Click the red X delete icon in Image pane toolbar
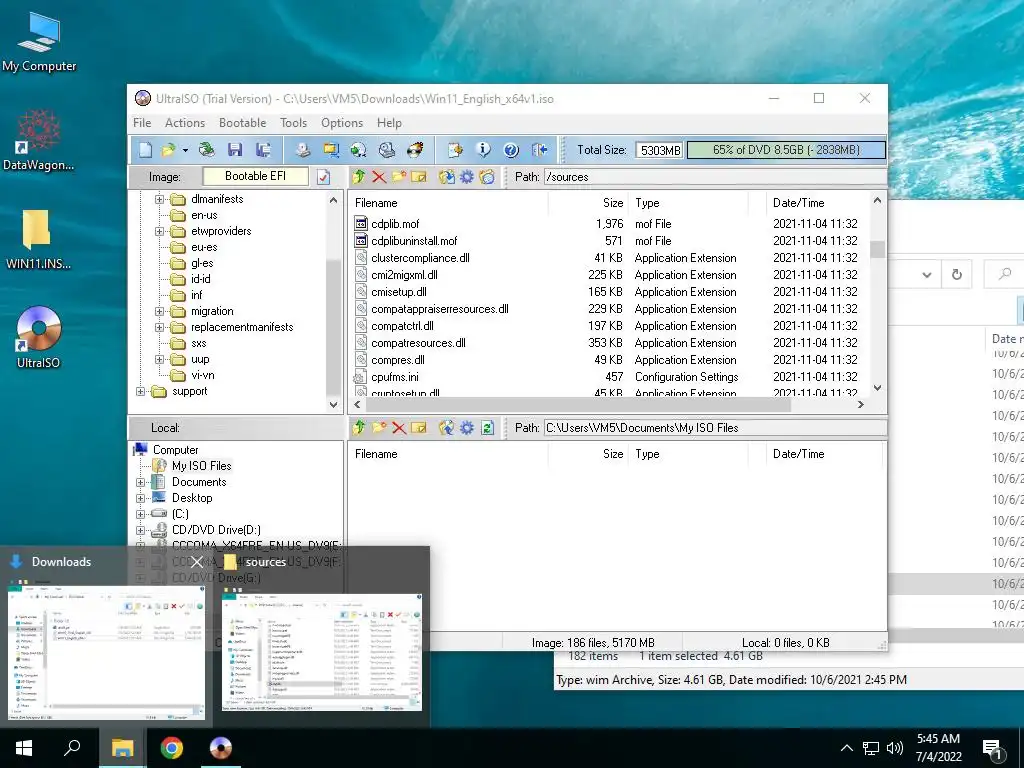 [x=379, y=177]
